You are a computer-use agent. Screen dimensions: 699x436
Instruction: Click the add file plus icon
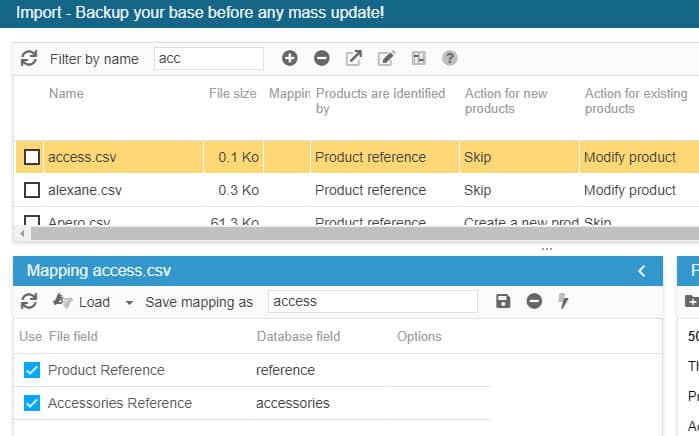click(290, 59)
